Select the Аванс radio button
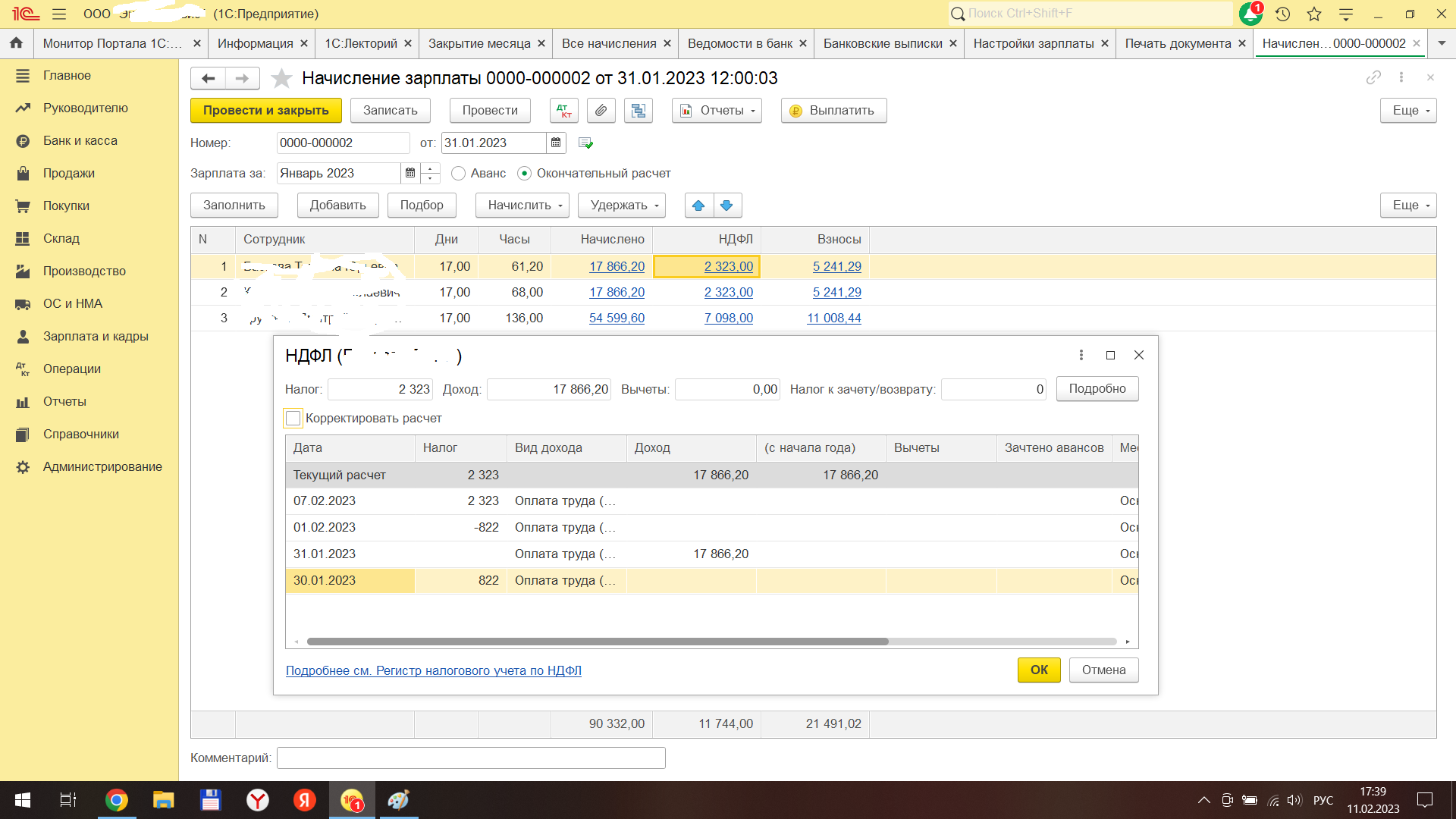The width and height of the screenshot is (1456, 819). click(x=458, y=174)
